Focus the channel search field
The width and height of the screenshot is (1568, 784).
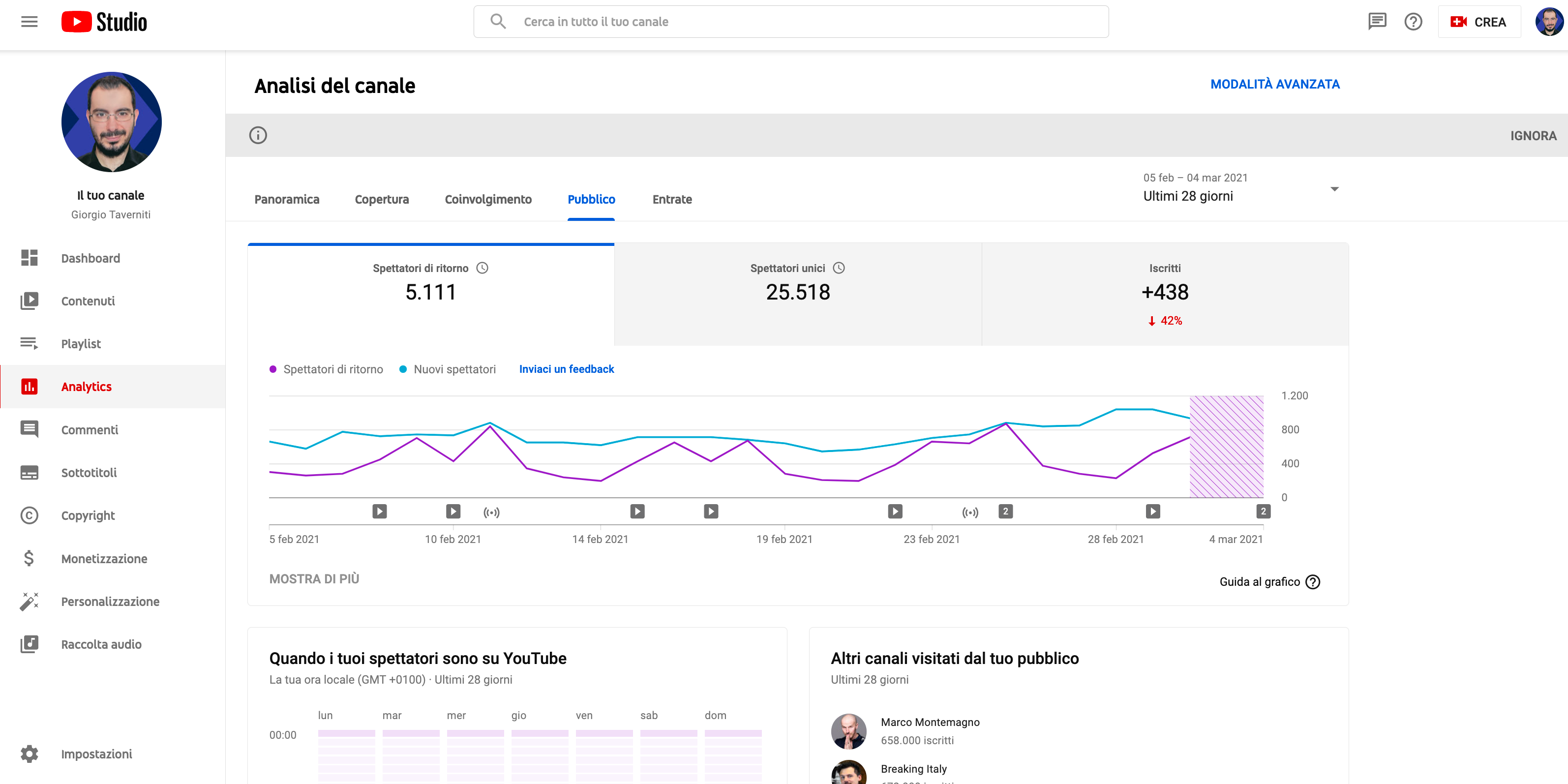point(791,22)
